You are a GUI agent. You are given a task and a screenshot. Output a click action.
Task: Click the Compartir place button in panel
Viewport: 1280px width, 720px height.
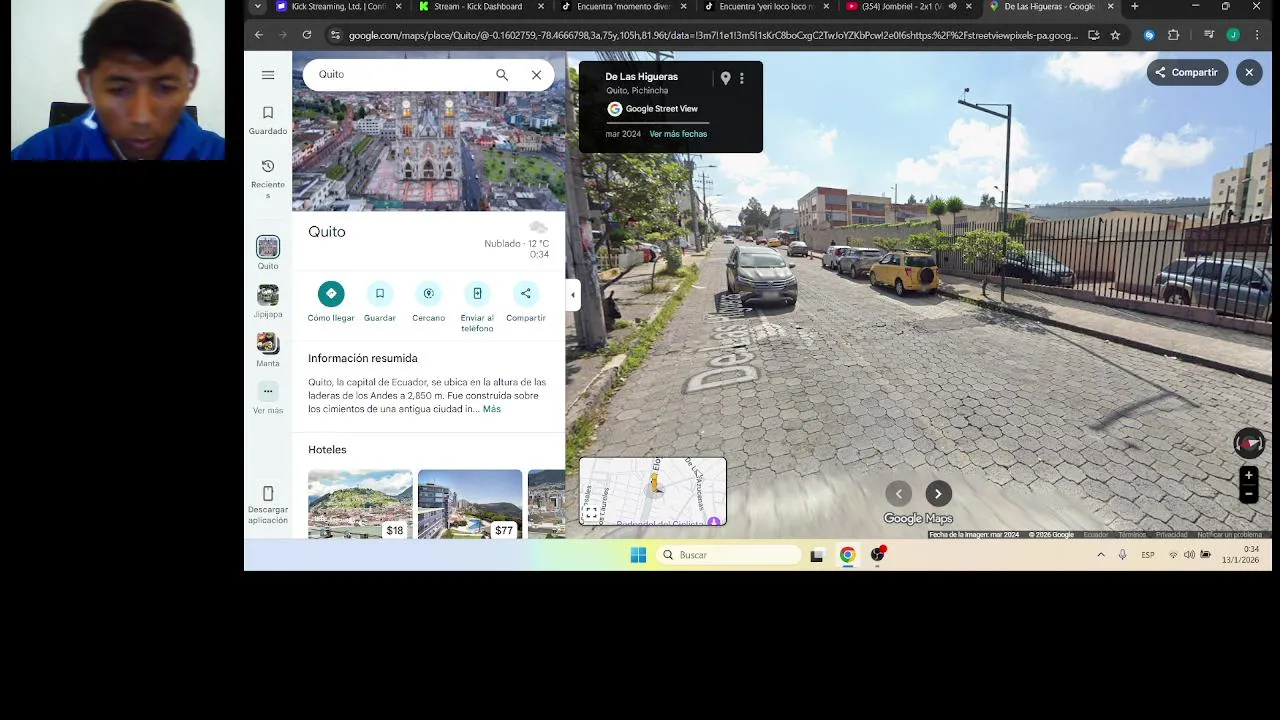pyautogui.click(x=526, y=302)
